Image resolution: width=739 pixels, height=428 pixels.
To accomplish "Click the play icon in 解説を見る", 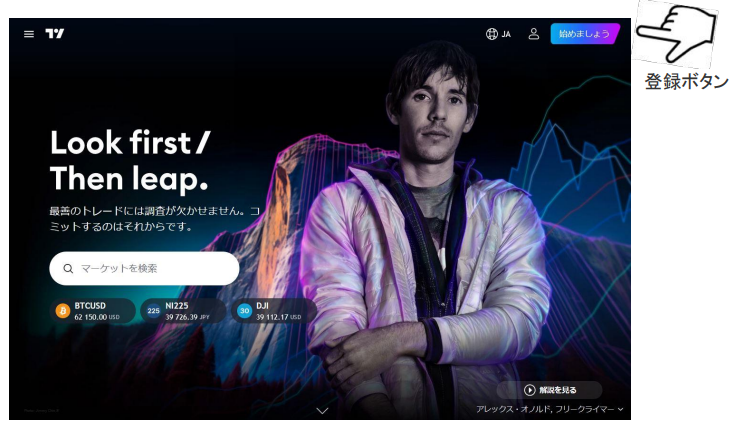I will tap(530, 390).
